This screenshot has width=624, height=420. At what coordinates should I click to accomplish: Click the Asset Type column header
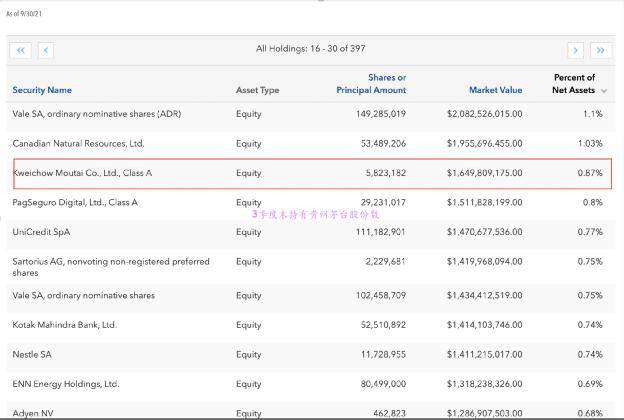(257, 90)
